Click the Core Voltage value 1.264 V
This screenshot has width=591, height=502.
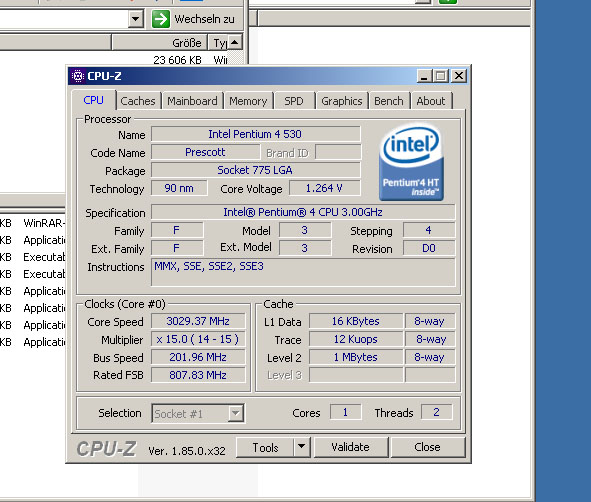tap(325, 188)
